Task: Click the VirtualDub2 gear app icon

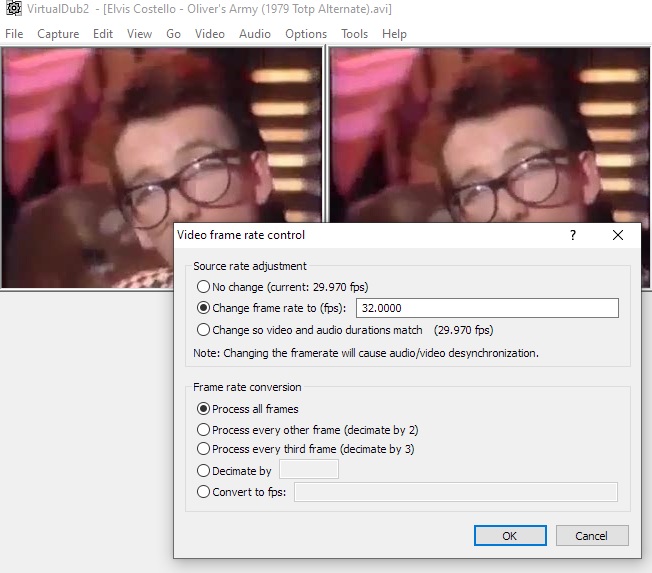Action: [13, 8]
